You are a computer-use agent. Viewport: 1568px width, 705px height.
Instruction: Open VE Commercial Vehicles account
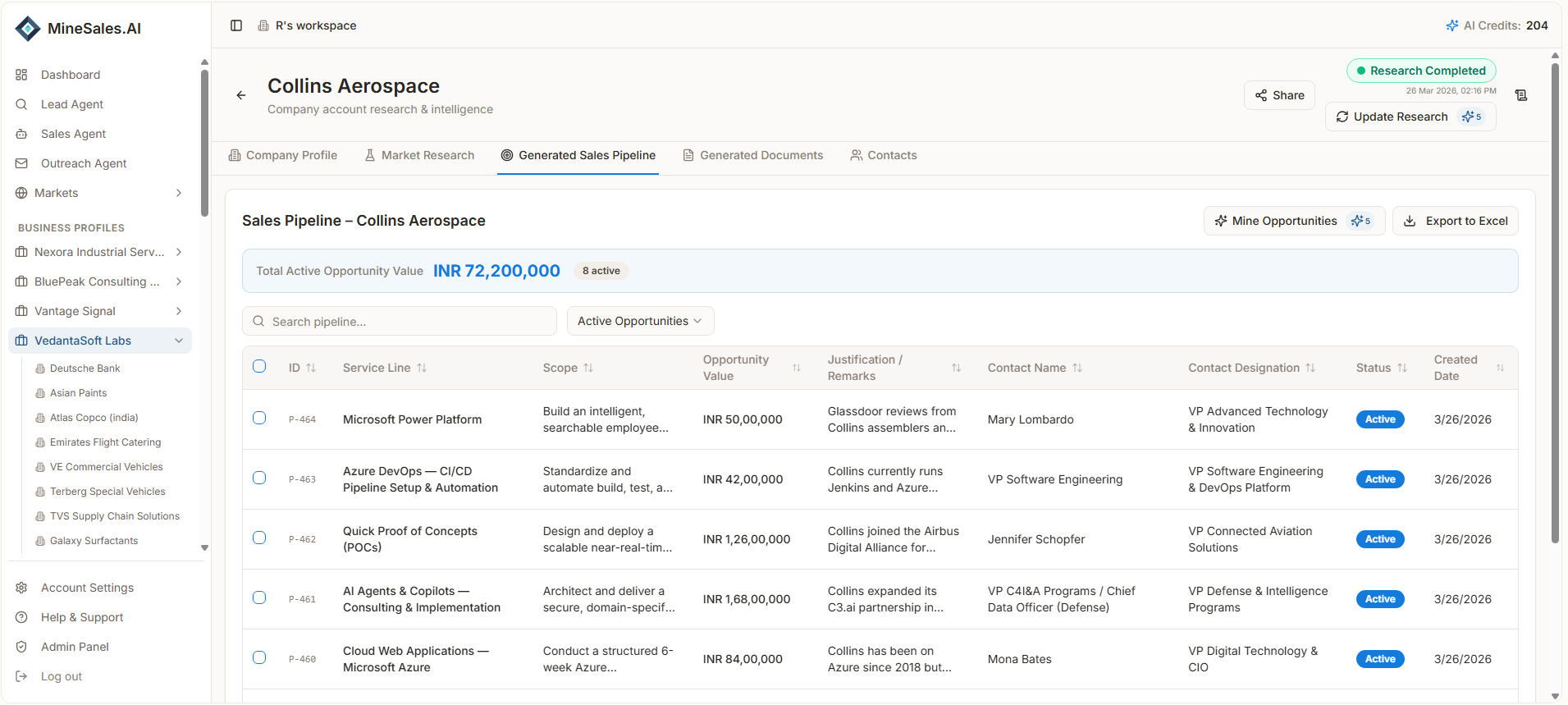(107, 467)
